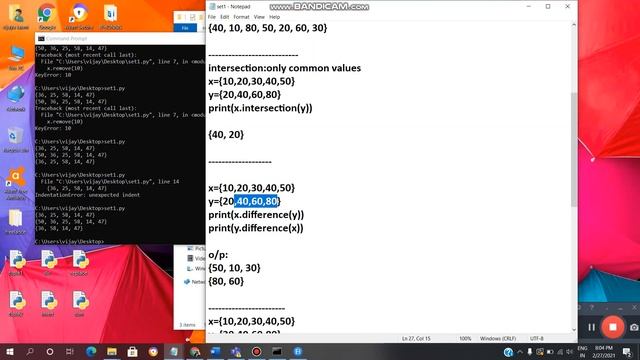
Task: Click the "o/p:" line in Notepad
Action: (218, 255)
